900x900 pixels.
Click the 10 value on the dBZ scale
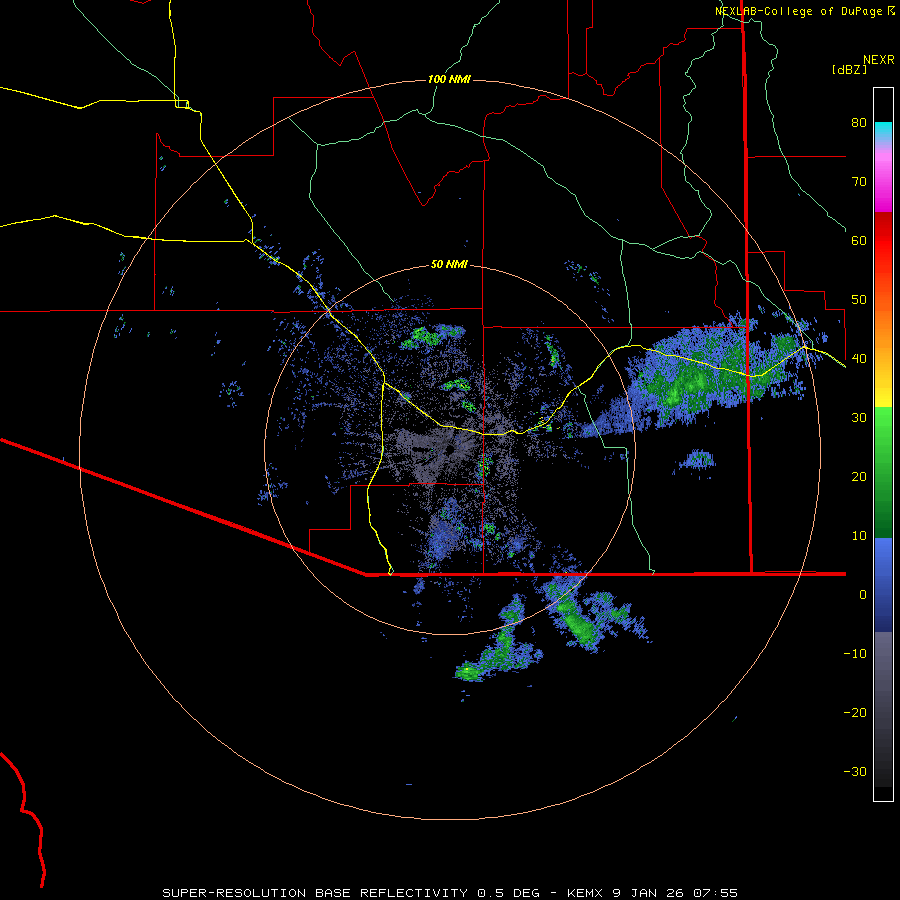pos(859,536)
